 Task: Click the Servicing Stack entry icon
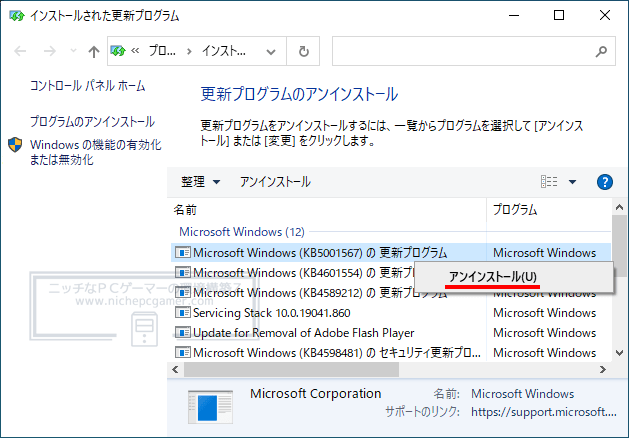[183, 313]
